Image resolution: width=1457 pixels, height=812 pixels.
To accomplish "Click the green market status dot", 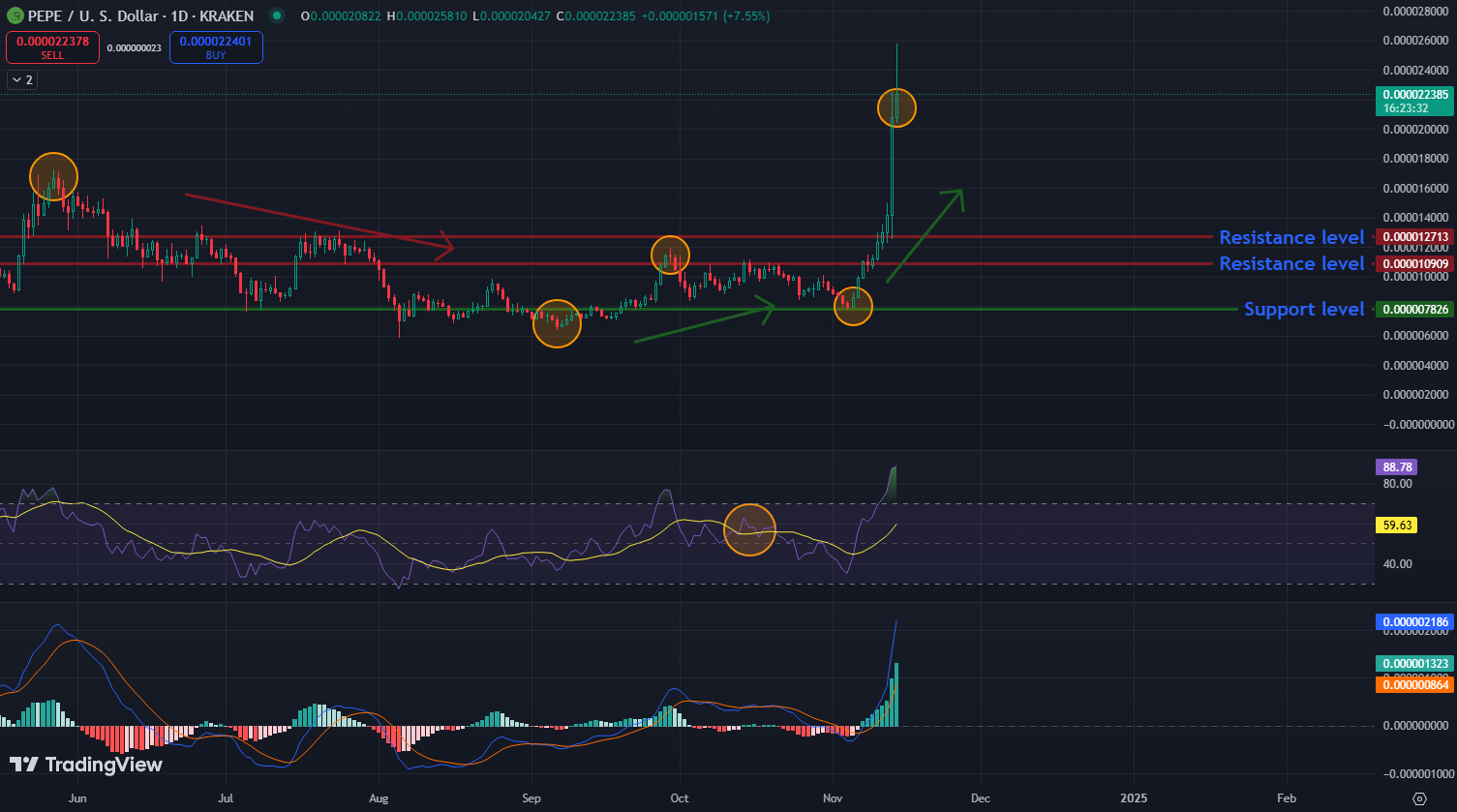I will (277, 15).
